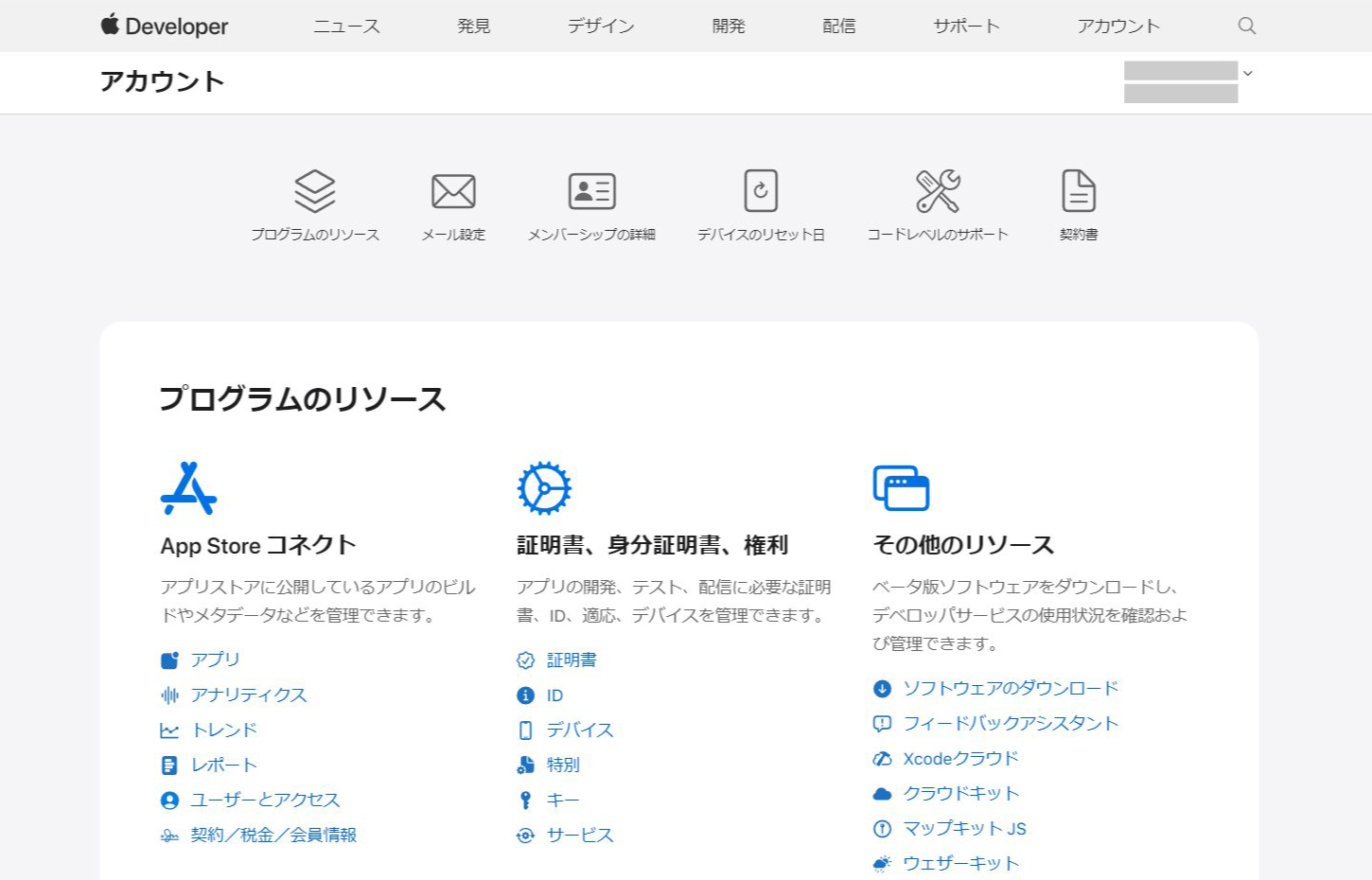Open the アプリ link

coord(215,660)
